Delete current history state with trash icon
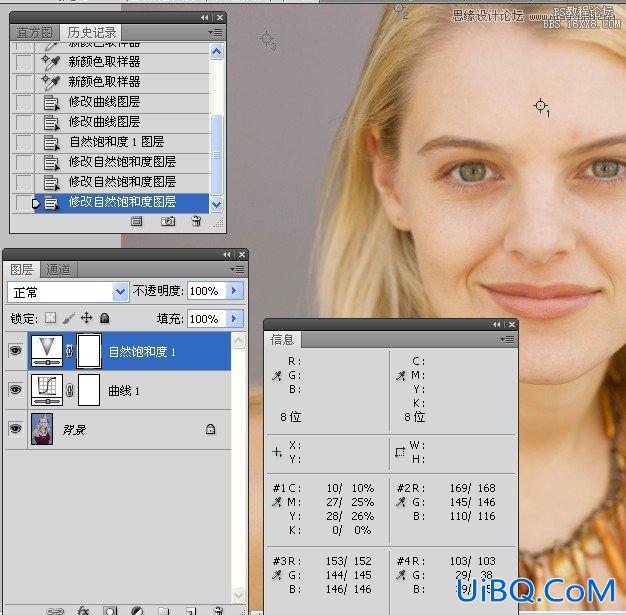 196,221
